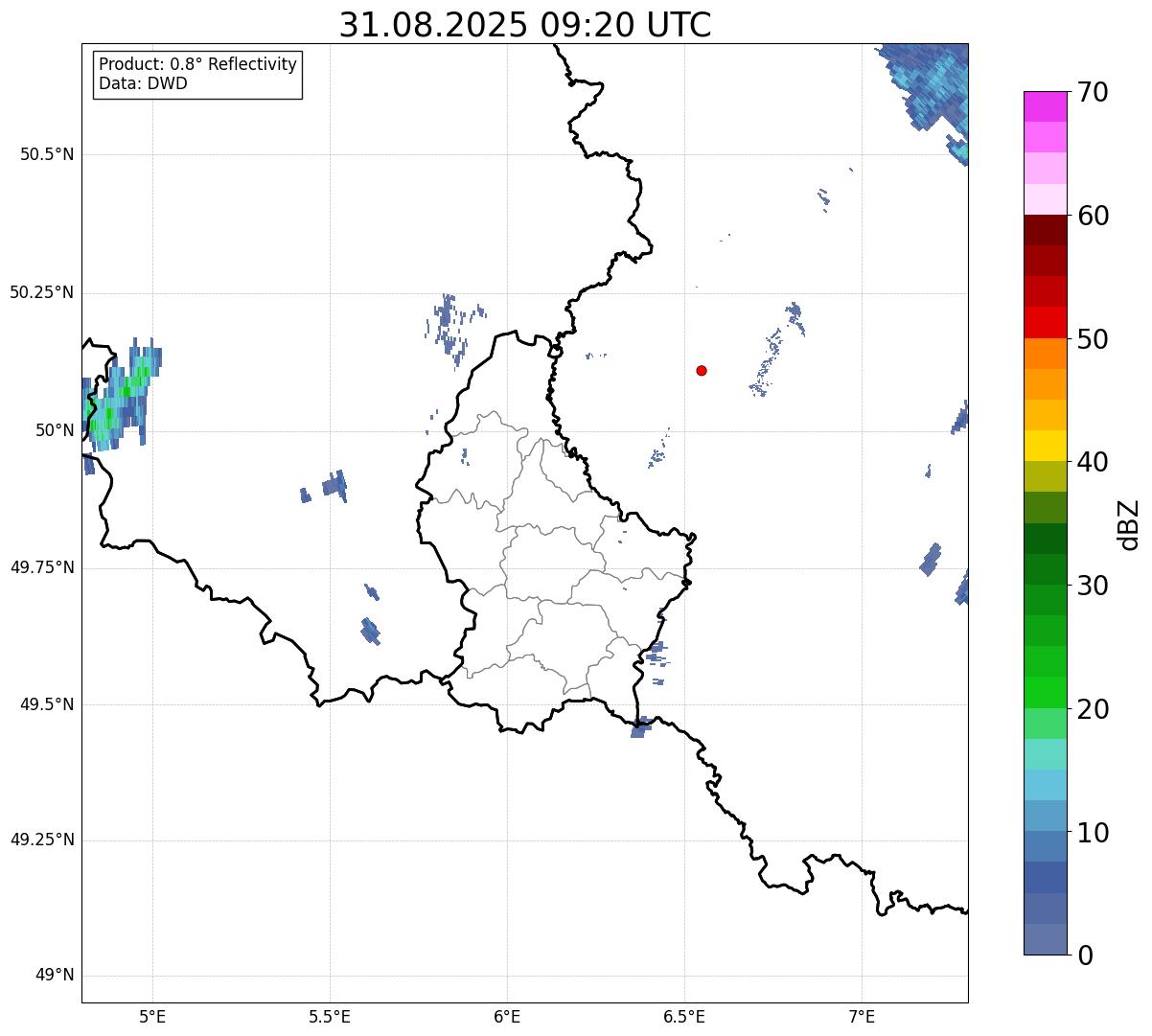Click the dBZ colorbar axis label

(1129, 523)
